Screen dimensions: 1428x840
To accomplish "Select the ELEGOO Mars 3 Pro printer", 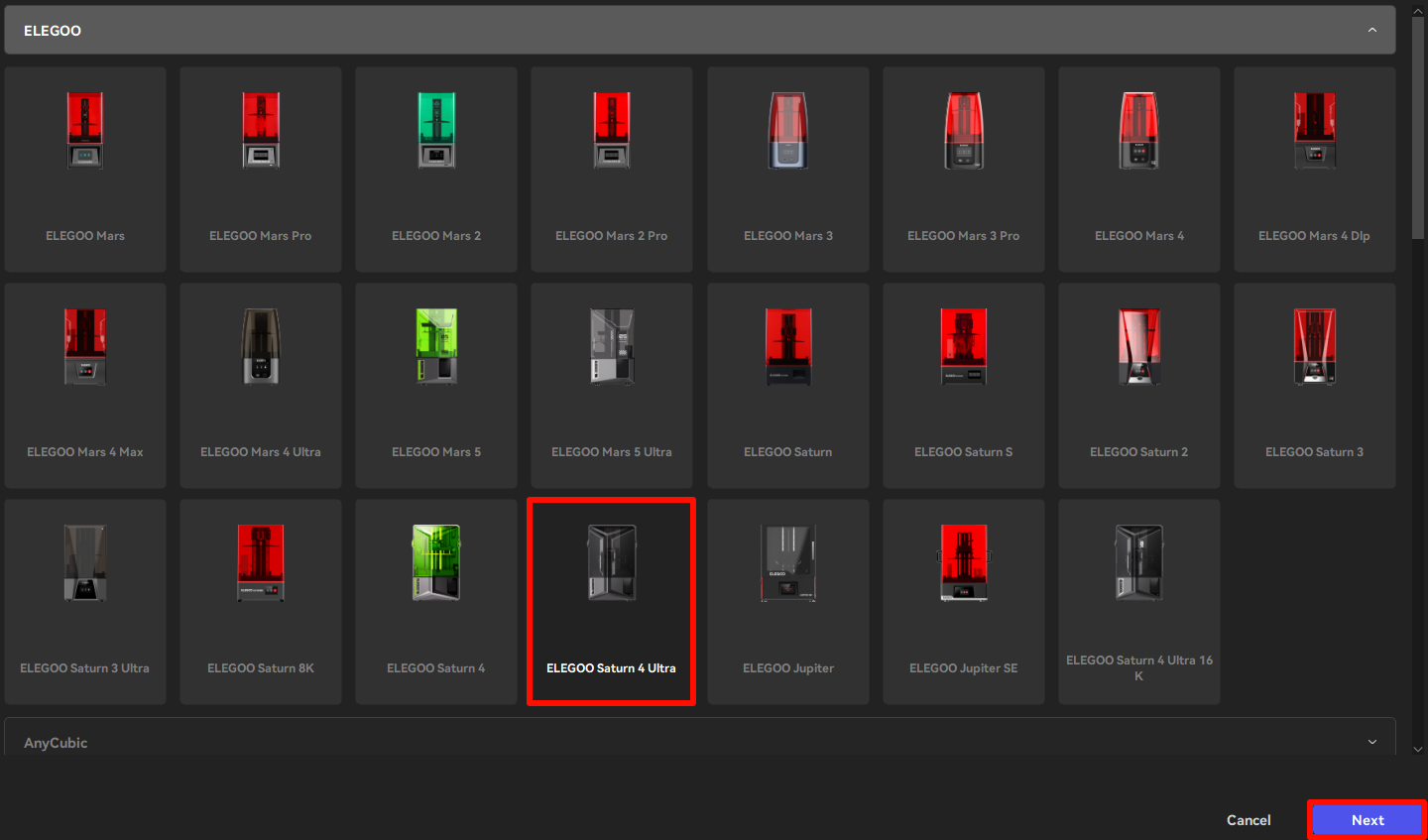I will point(964,170).
